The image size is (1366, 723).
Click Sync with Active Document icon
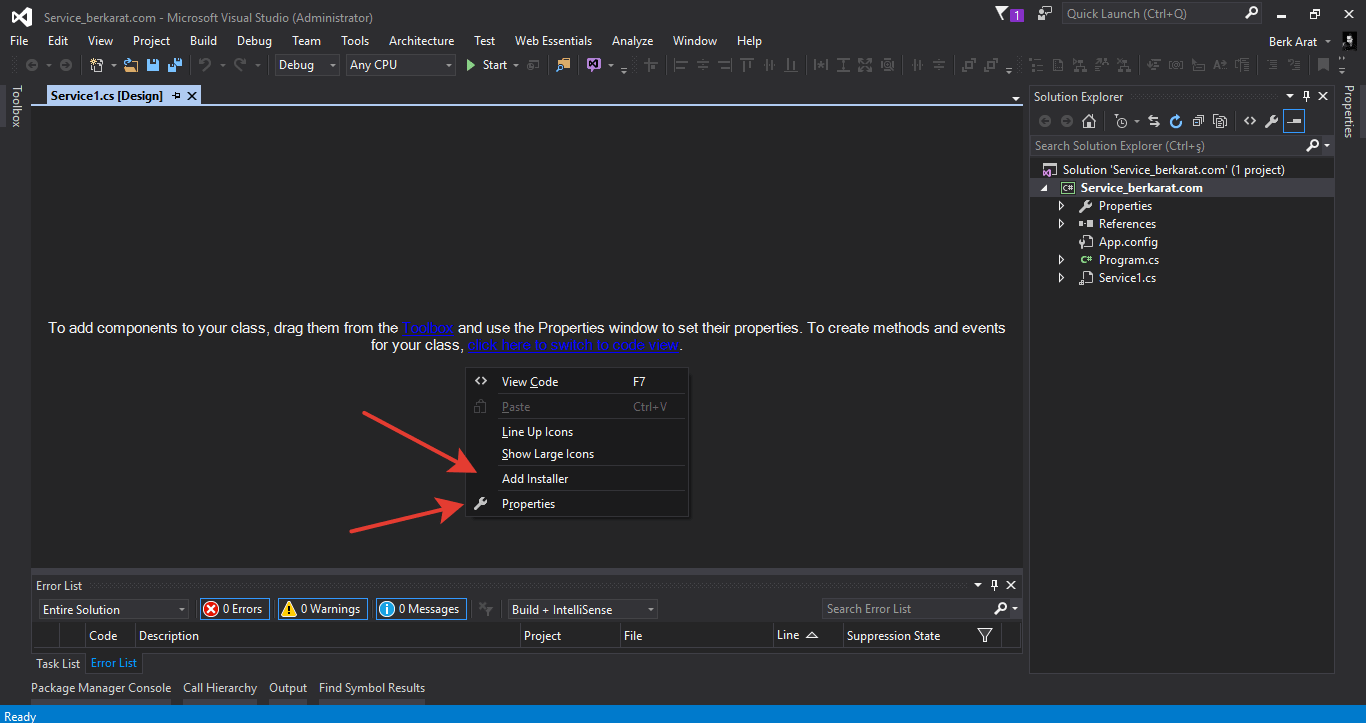1154,121
